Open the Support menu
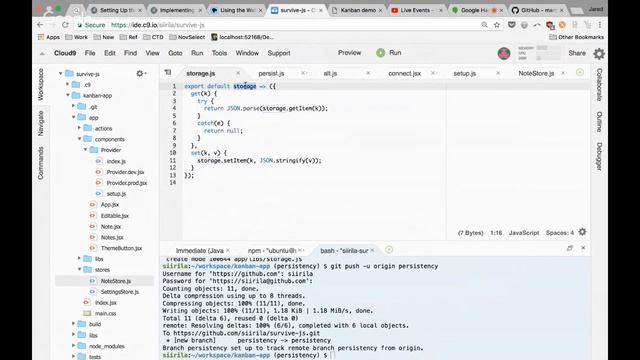Image resolution: width=640 pixels, height=360 pixels. [279, 53]
